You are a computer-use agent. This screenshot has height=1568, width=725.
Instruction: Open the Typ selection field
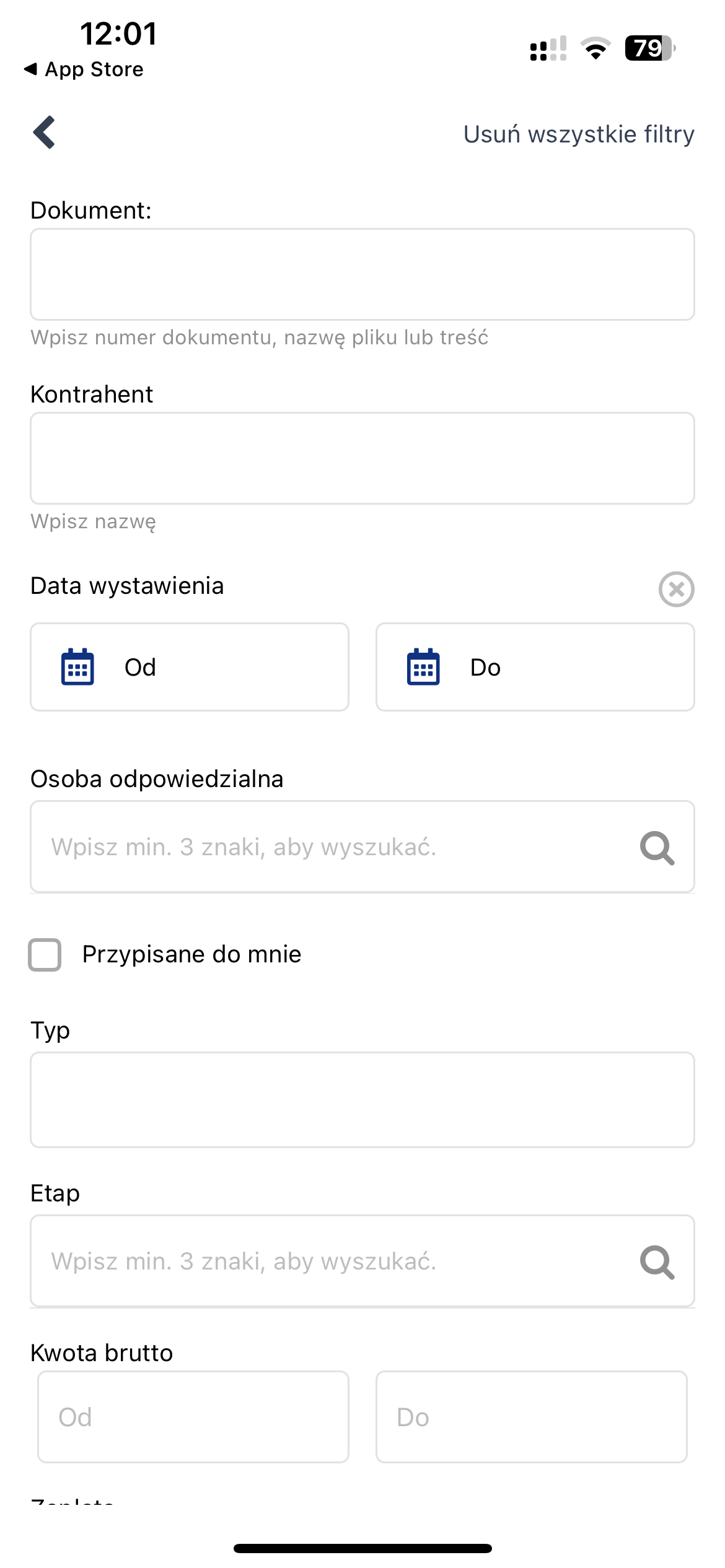[x=362, y=1100]
